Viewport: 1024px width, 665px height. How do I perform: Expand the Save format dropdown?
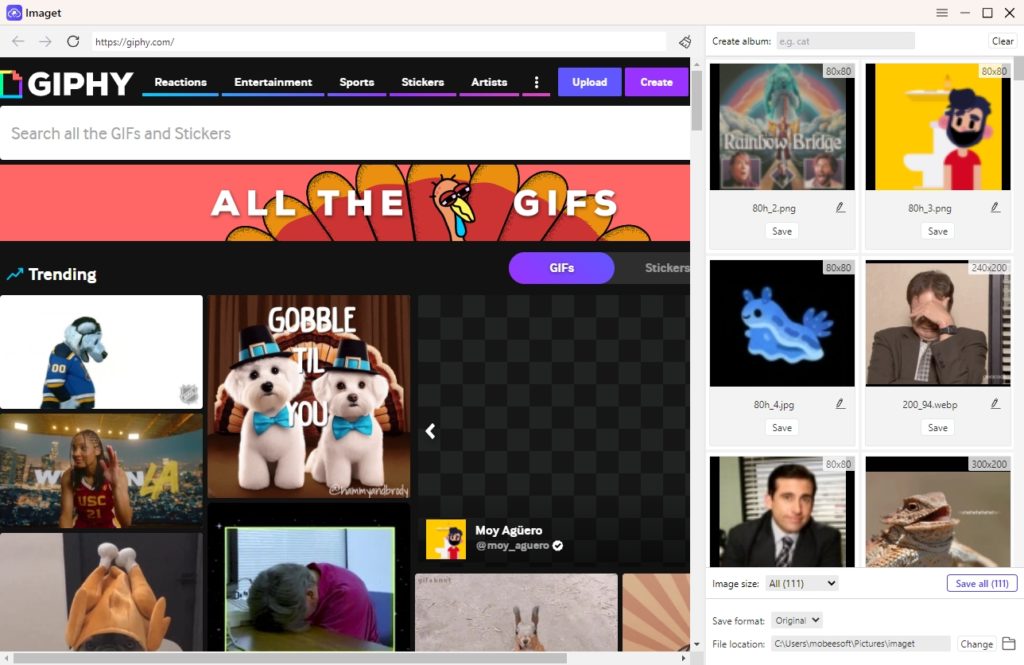[x=798, y=621]
